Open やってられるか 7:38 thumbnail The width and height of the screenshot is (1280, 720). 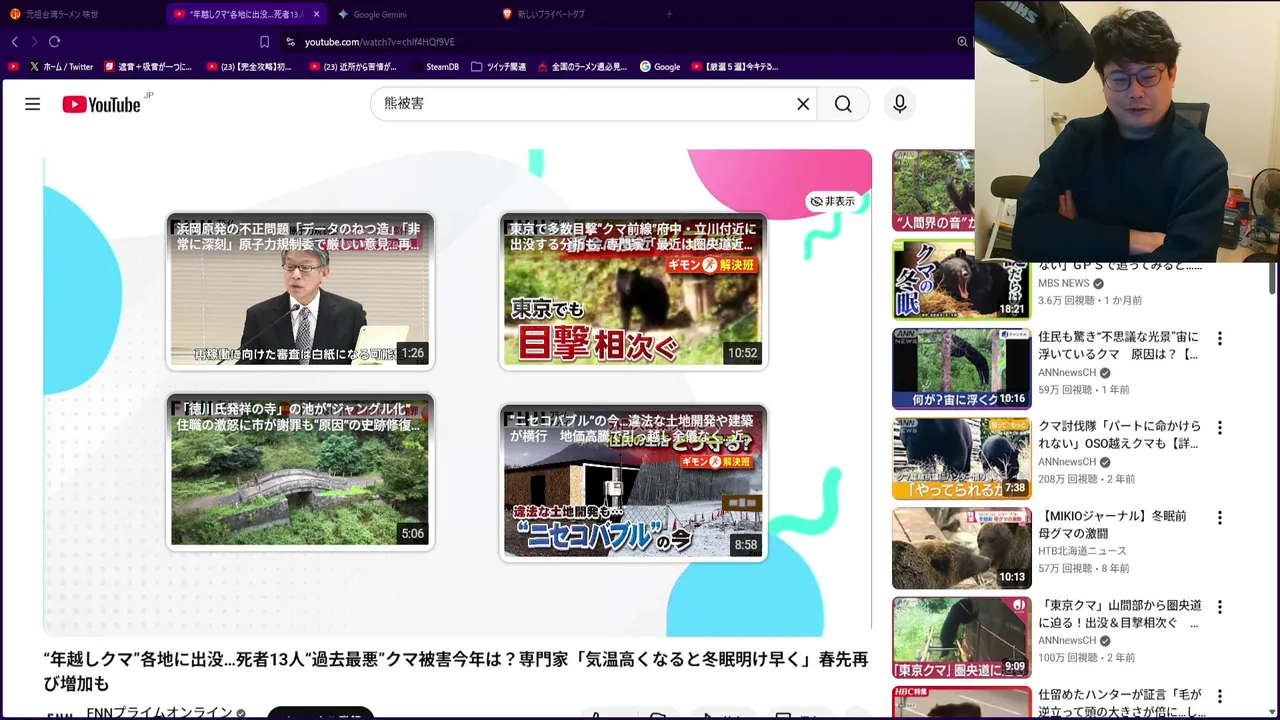pyautogui.click(x=961, y=458)
